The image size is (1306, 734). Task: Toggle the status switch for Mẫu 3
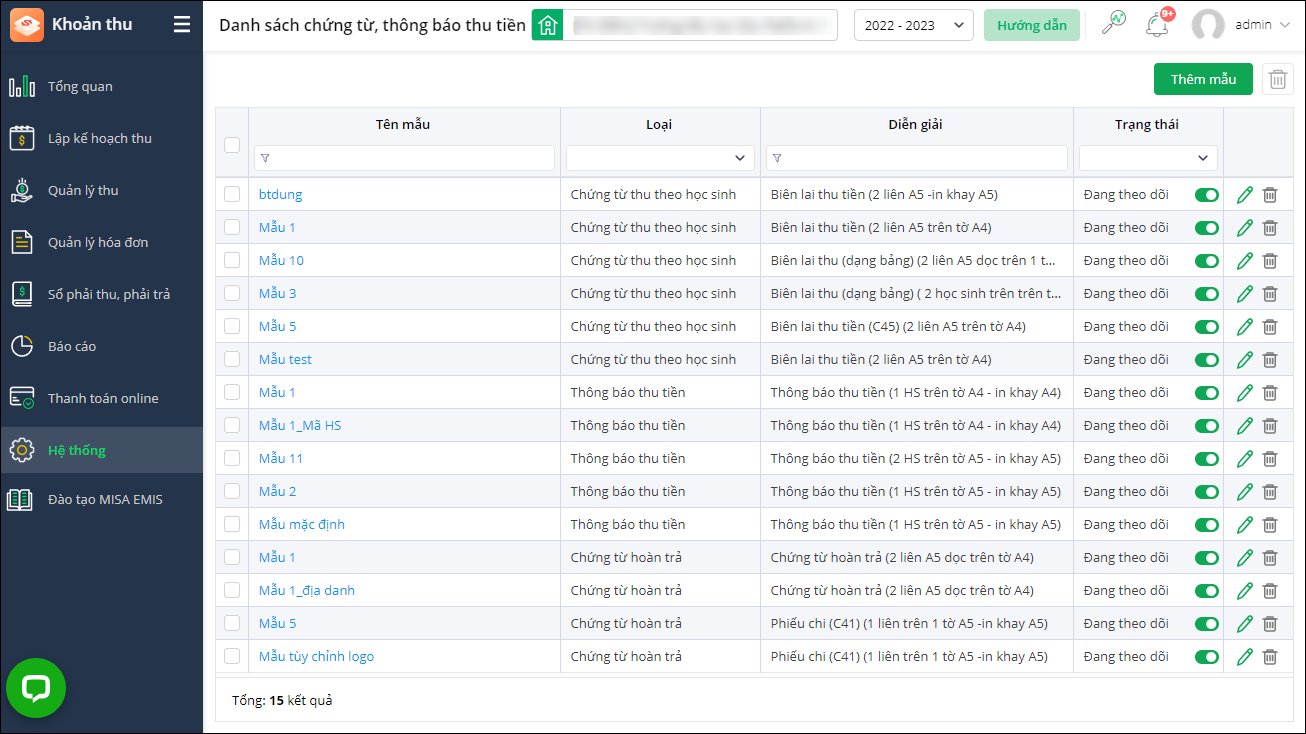coord(1207,294)
